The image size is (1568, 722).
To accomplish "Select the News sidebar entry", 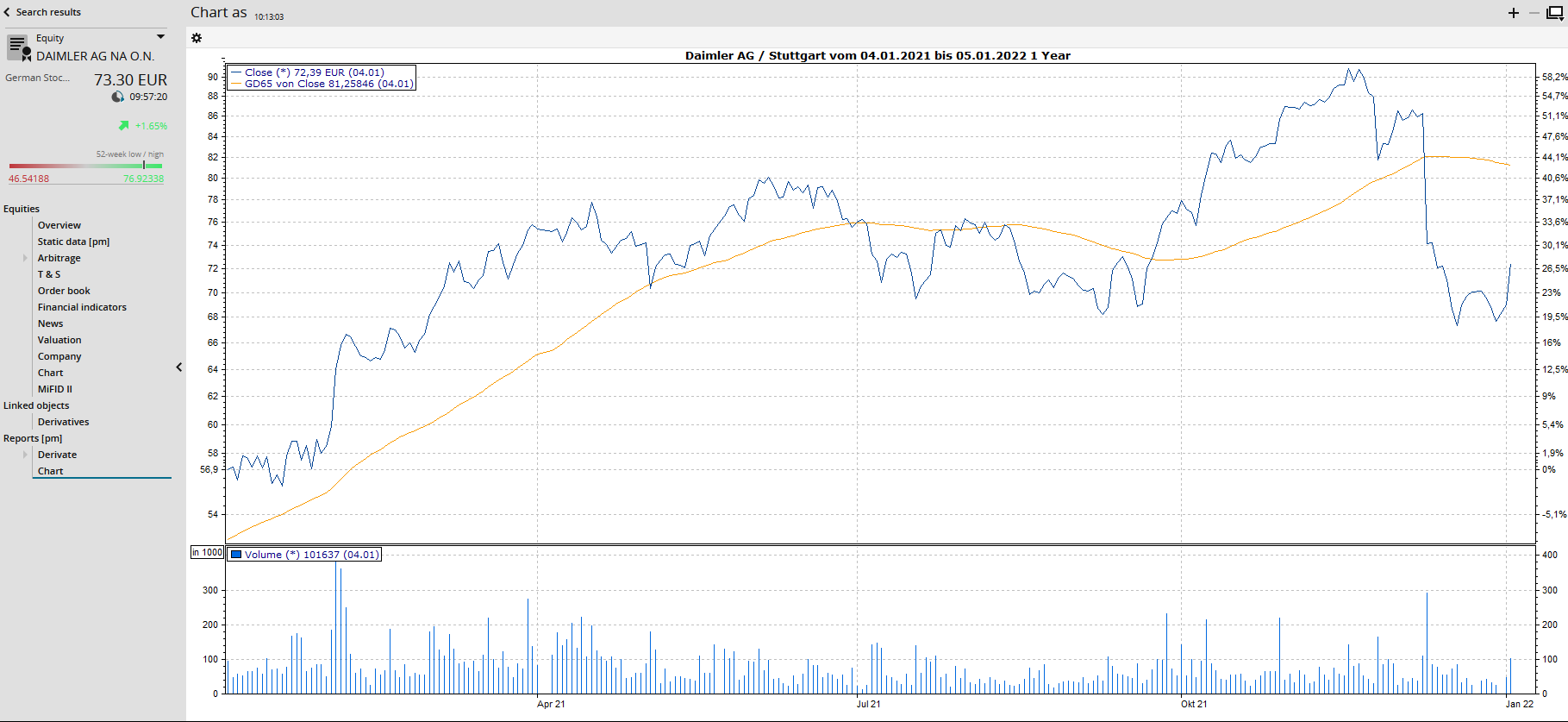I will click(50, 323).
